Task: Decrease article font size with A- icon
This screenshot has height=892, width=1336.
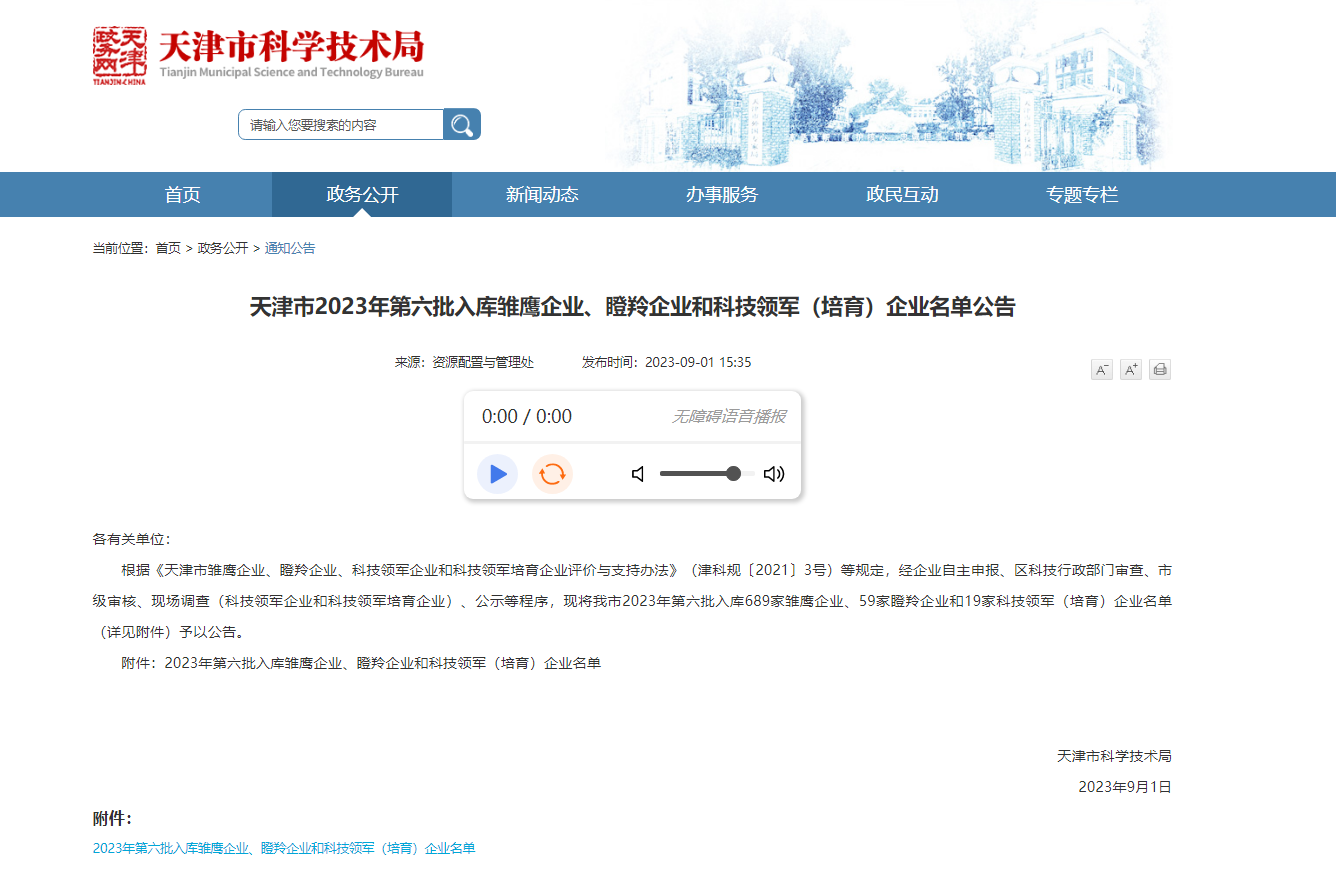Action: point(1101,369)
